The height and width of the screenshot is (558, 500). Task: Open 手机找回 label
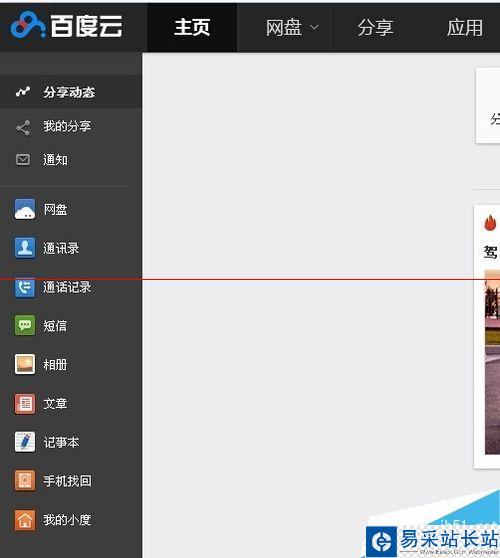click(67, 481)
